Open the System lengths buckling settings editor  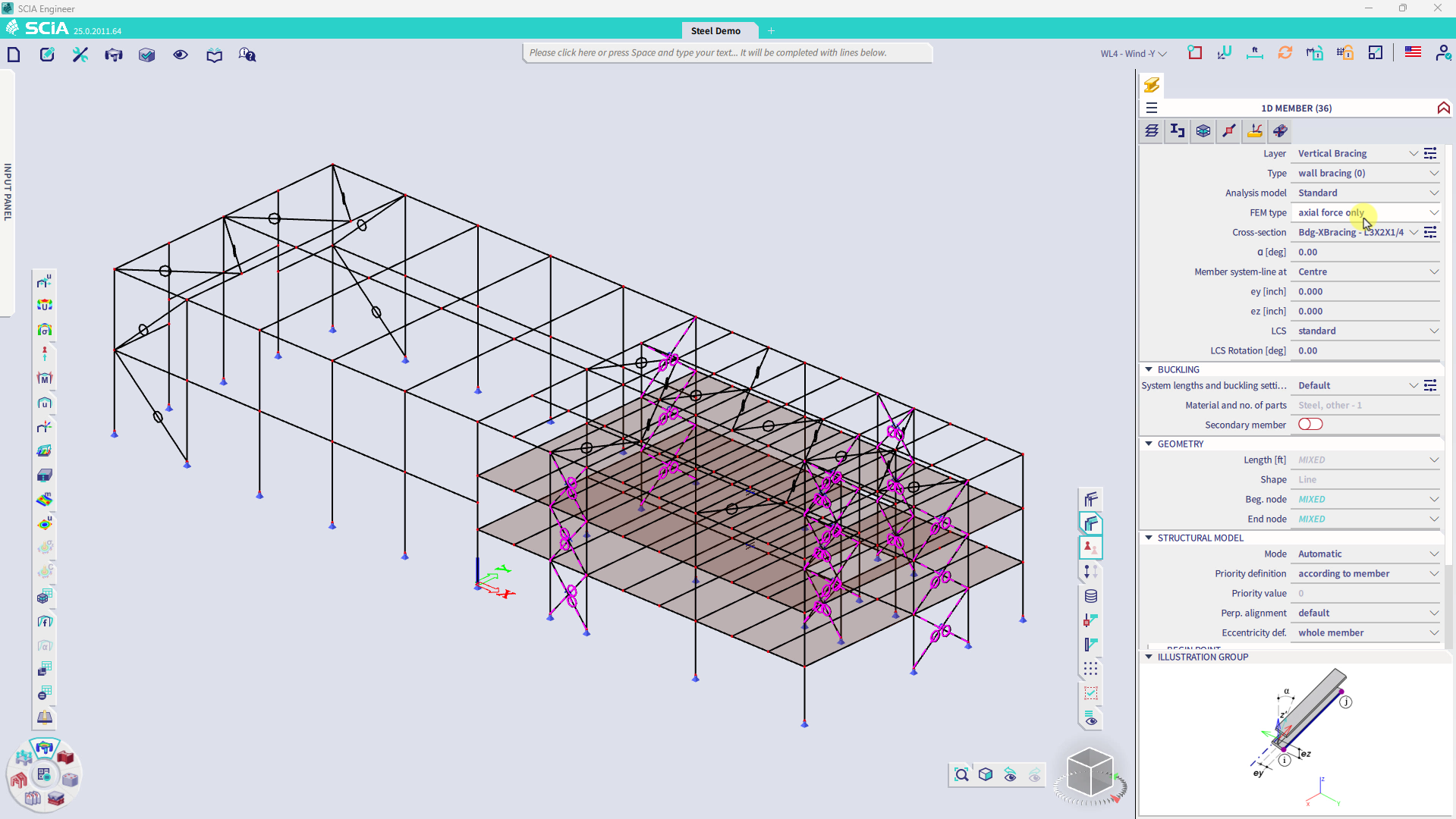coord(1431,385)
